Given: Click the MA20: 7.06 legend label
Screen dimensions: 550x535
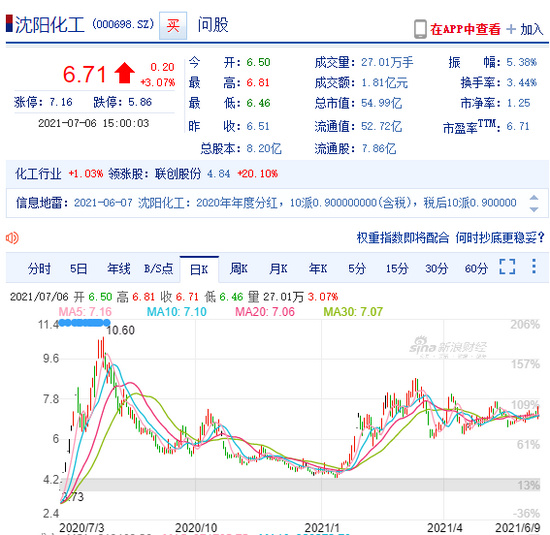Looking at the screenshot, I should 265,312.
